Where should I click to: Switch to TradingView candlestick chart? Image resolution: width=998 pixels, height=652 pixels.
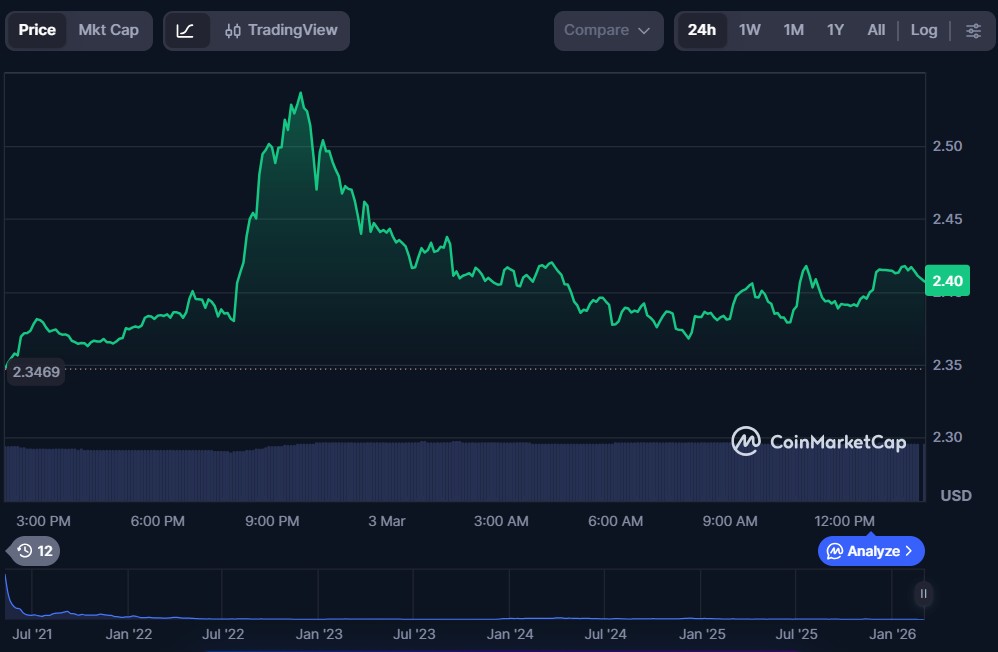pos(281,30)
